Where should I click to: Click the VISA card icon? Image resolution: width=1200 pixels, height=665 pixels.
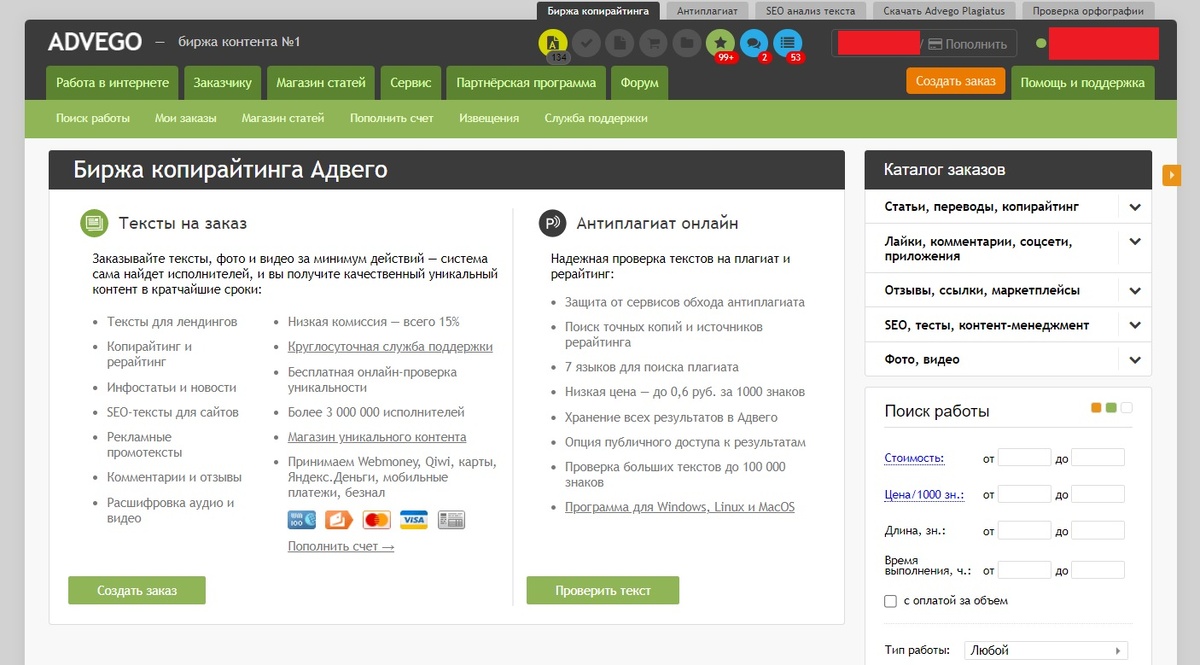pyautogui.click(x=414, y=520)
